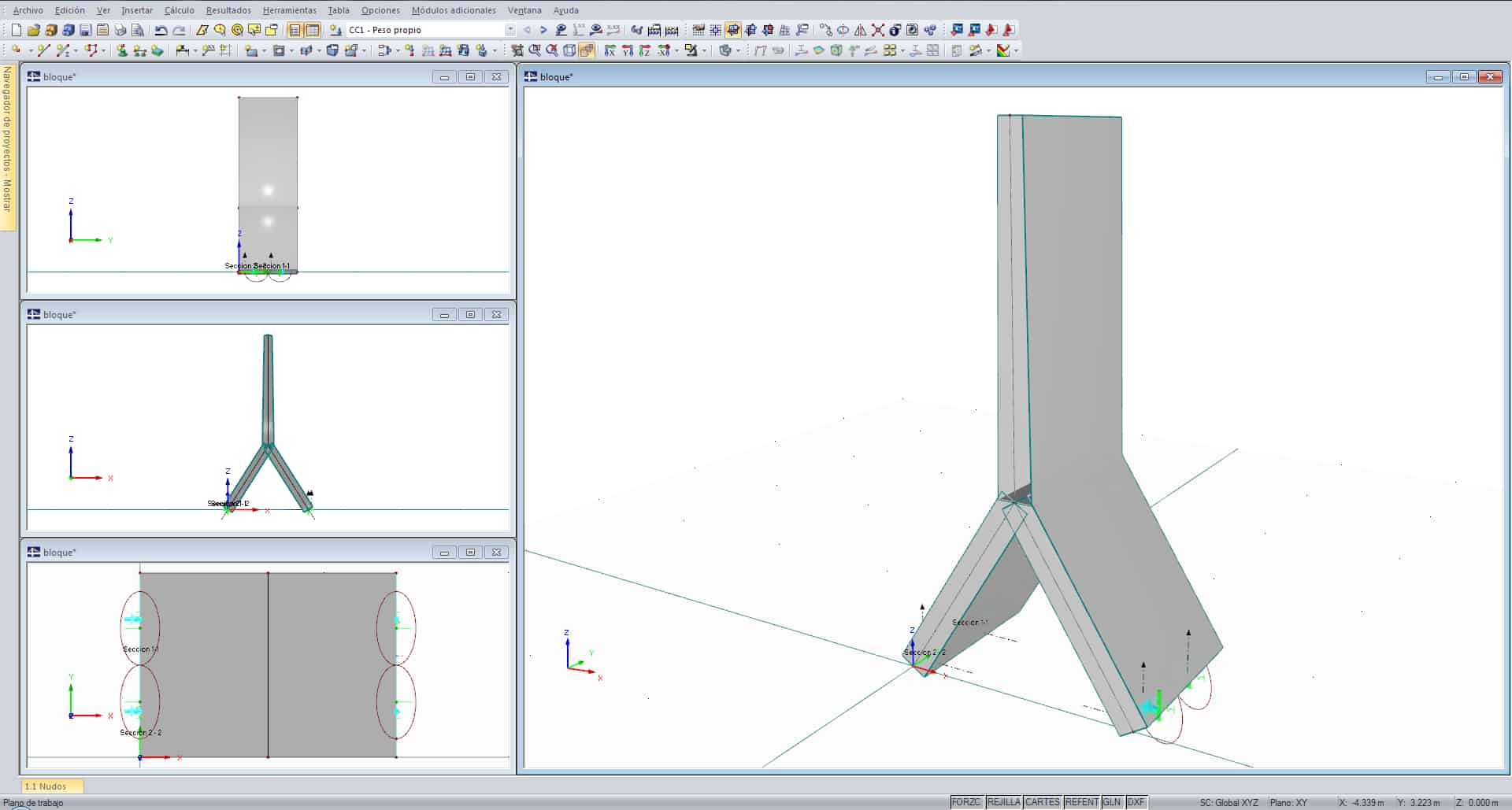Click the red X delete-nodes icon
The height and width of the screenshot is (810, 1512).
(x=877, y=30)
